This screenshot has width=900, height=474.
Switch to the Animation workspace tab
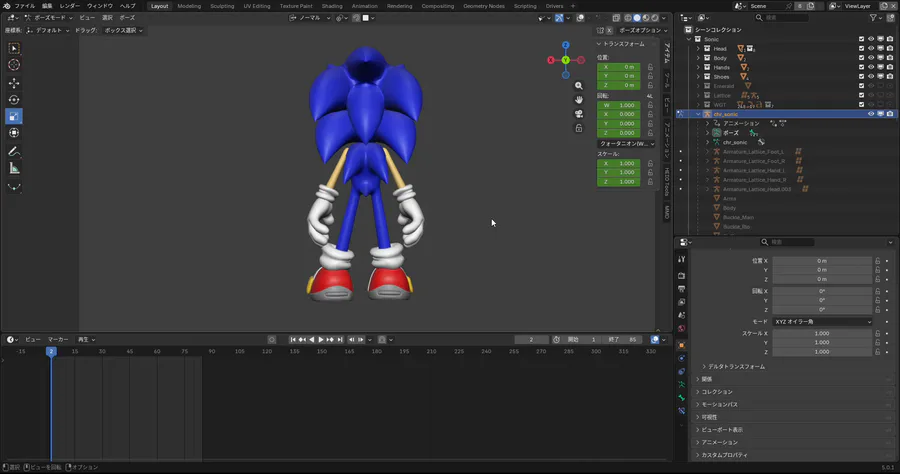pyautogui.click(x=364, y=6)
